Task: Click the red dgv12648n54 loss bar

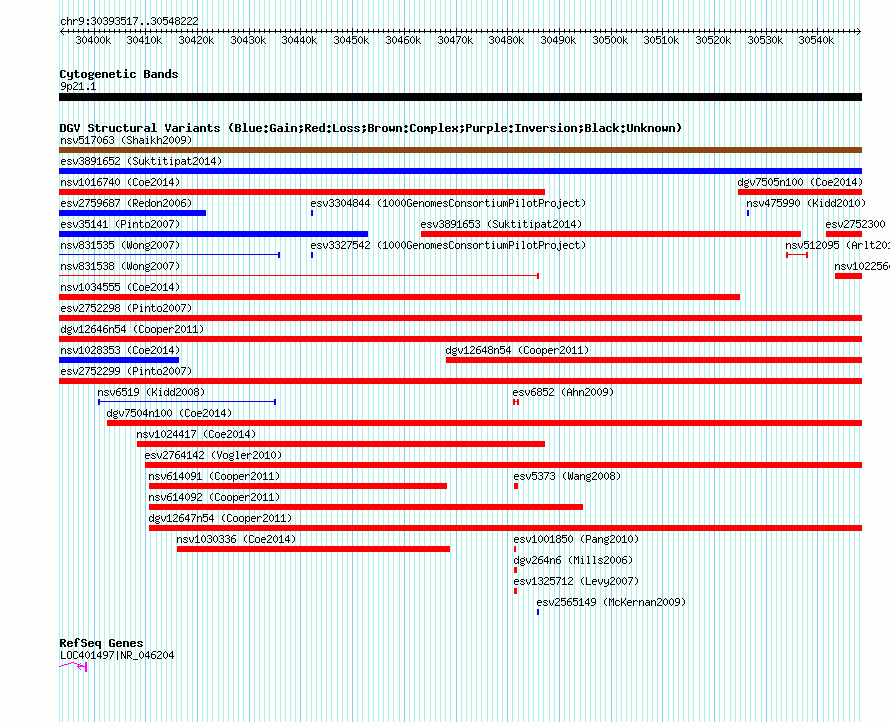Action: 654,360
